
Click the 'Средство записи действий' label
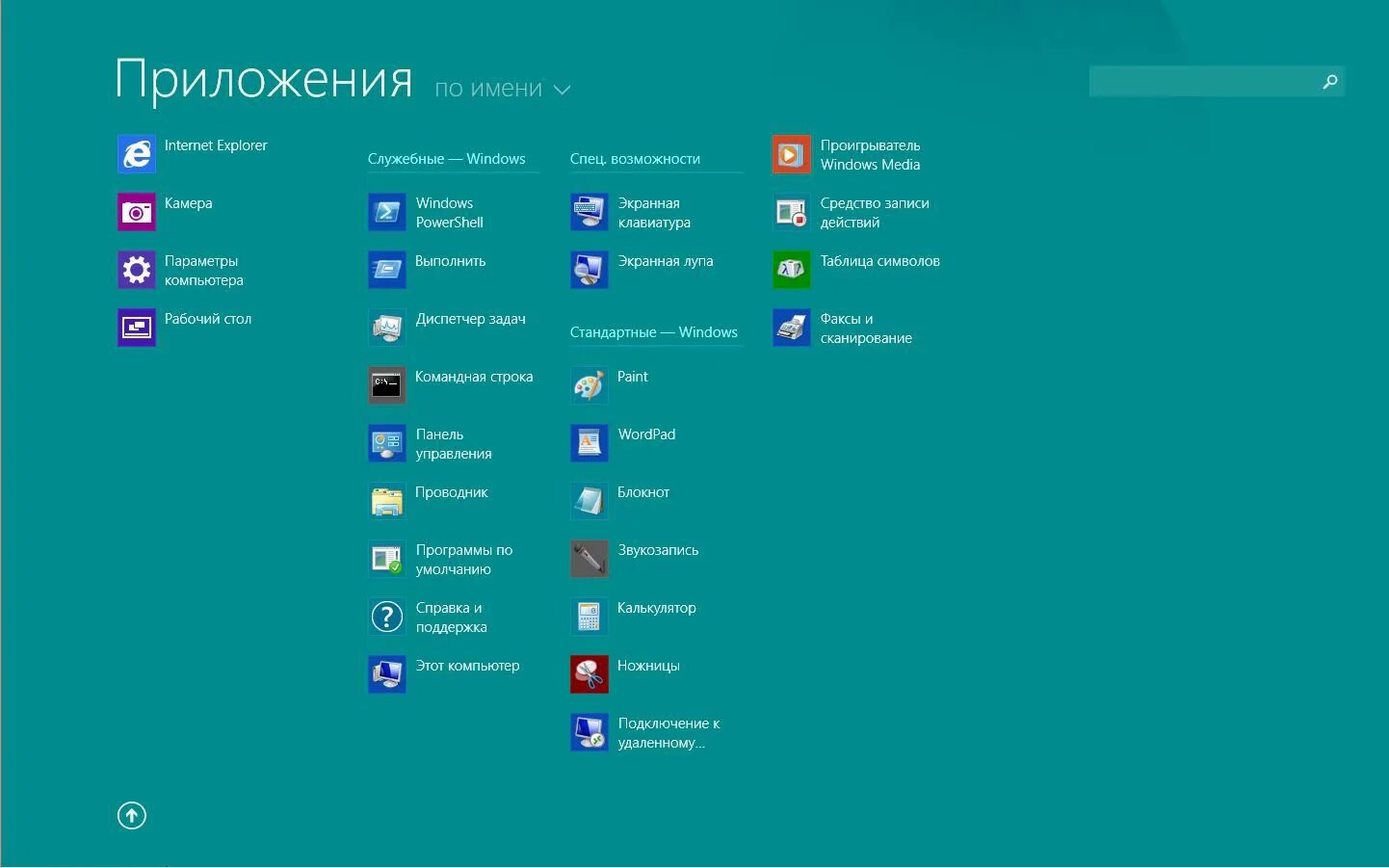875,213
